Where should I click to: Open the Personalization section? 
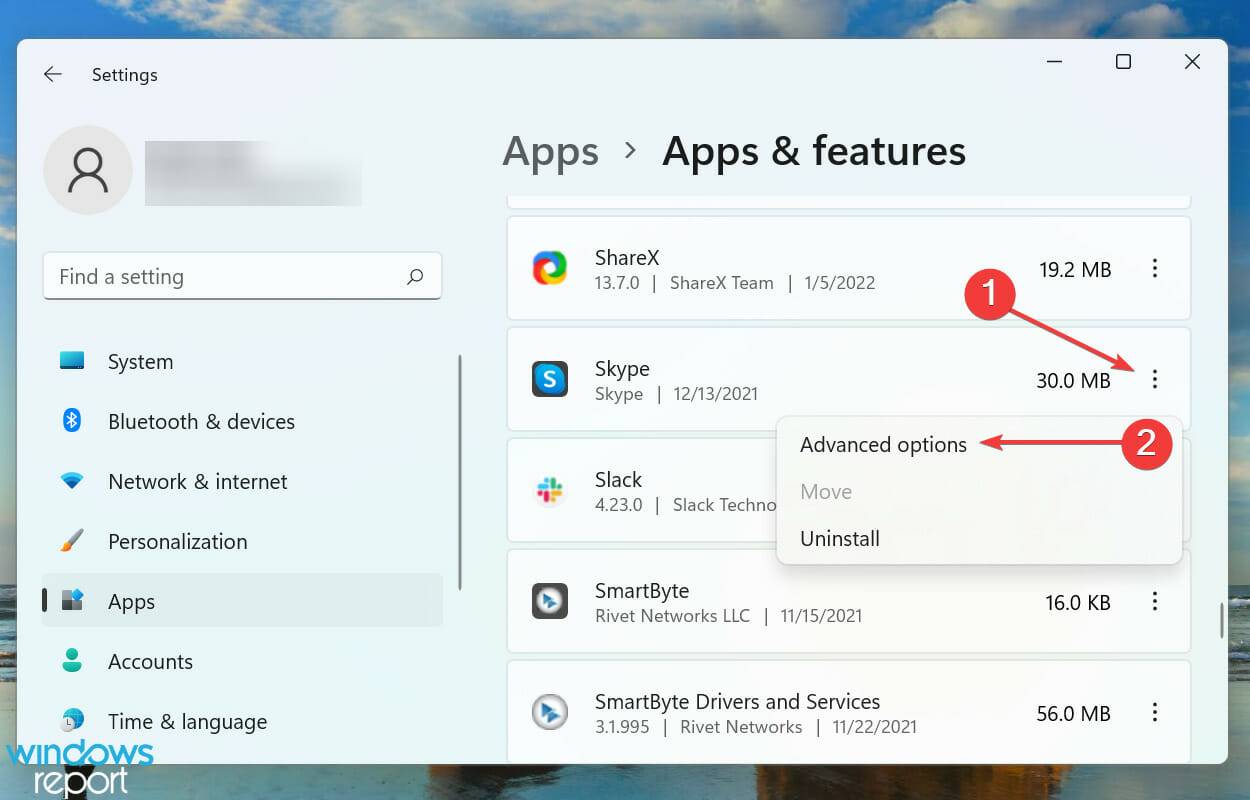click(x=177, y=541)
